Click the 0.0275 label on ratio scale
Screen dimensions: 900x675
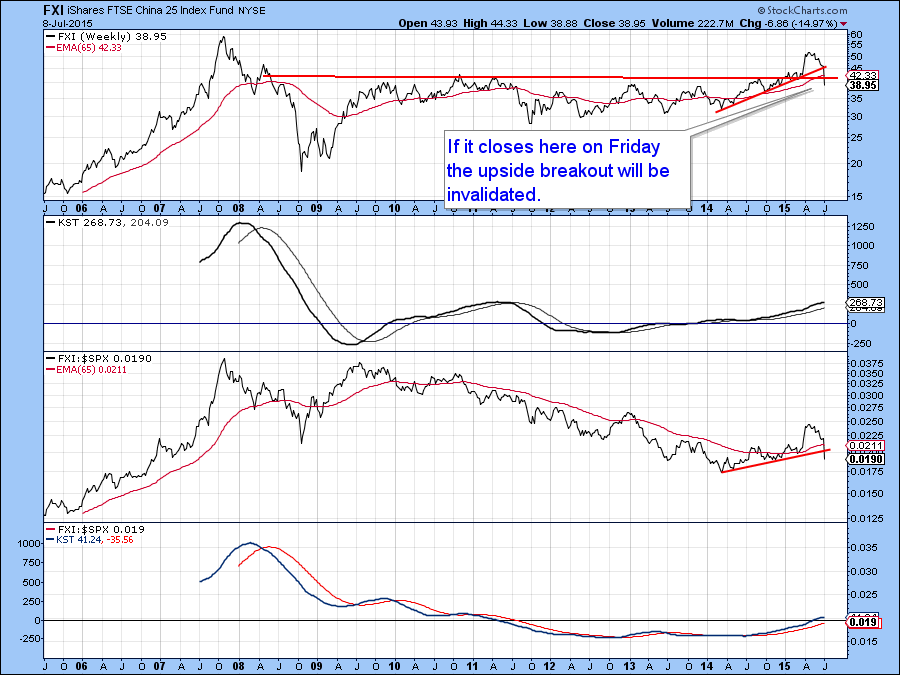(x=867, y=408)
